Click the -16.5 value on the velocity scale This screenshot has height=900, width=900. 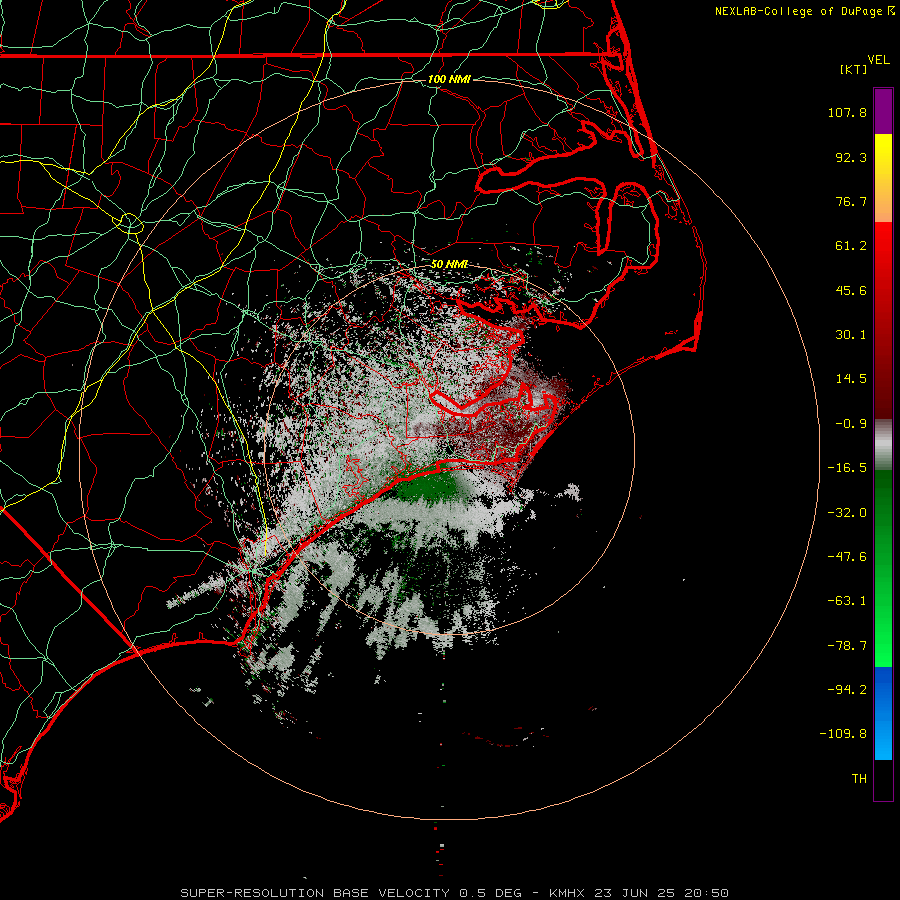point(847,468)
